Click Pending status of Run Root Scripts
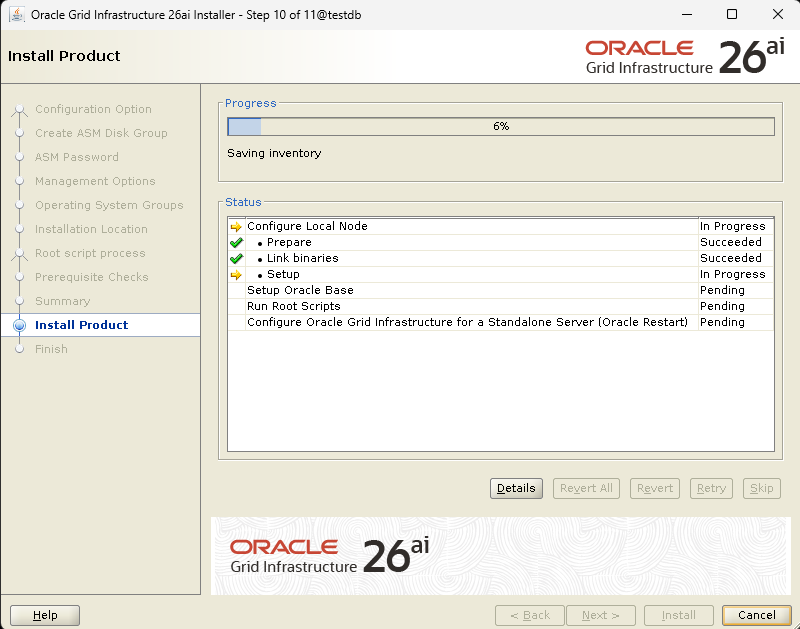Screen dimensions: 800x629 [x=722, y=306]
